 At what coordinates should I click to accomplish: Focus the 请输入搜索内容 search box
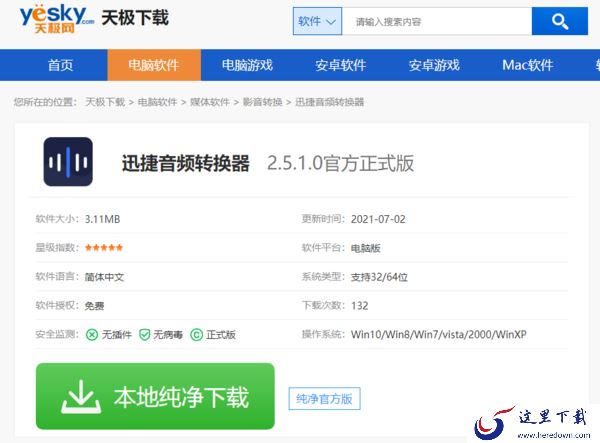click(x=437, y=21)
